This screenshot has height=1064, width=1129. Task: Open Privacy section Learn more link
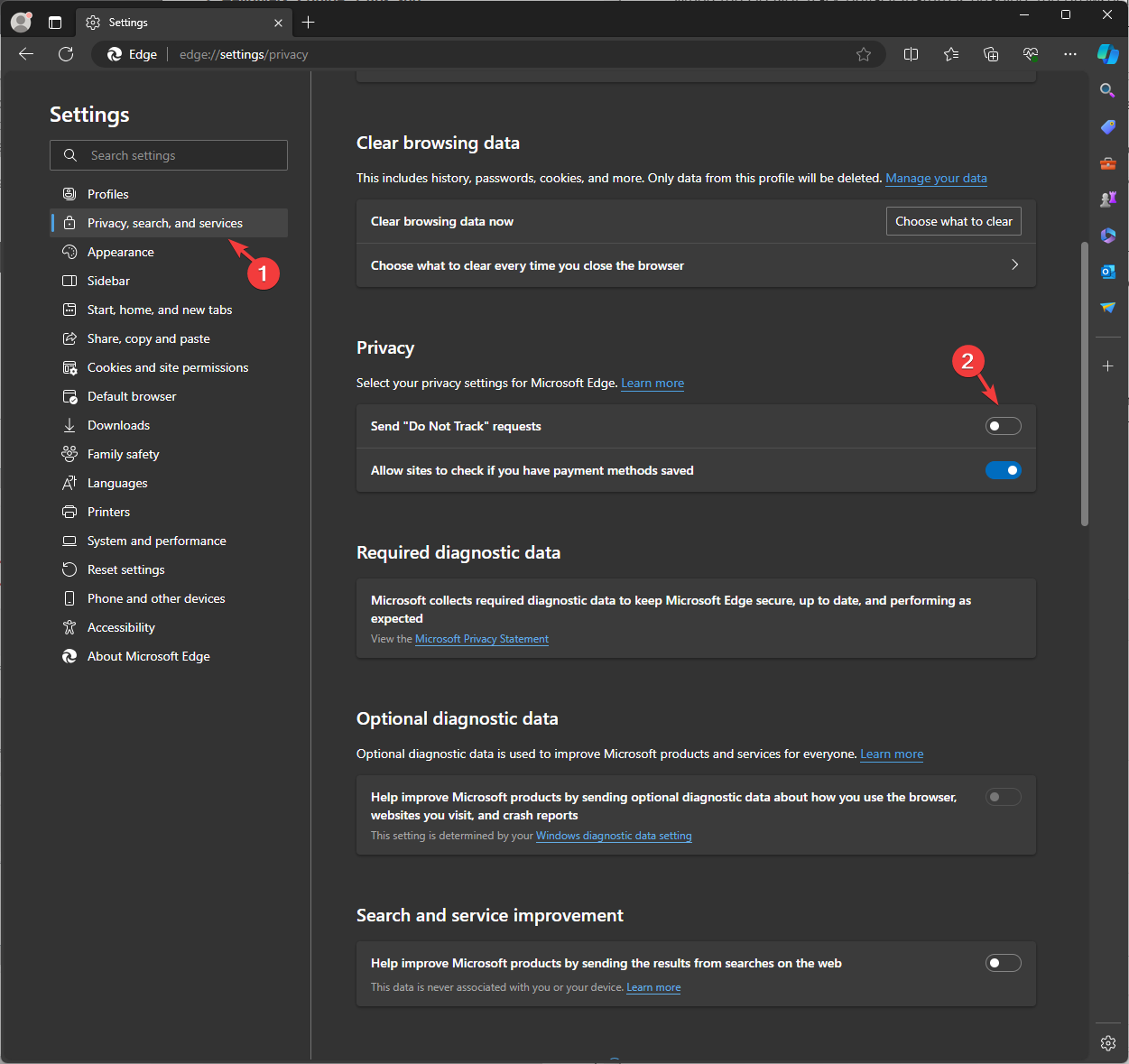(x=652, y=383)
